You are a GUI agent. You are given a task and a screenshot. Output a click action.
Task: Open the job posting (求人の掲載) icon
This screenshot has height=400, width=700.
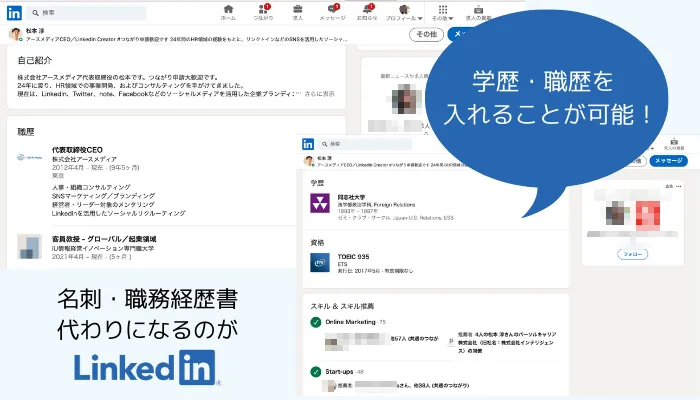coord(478,12)
